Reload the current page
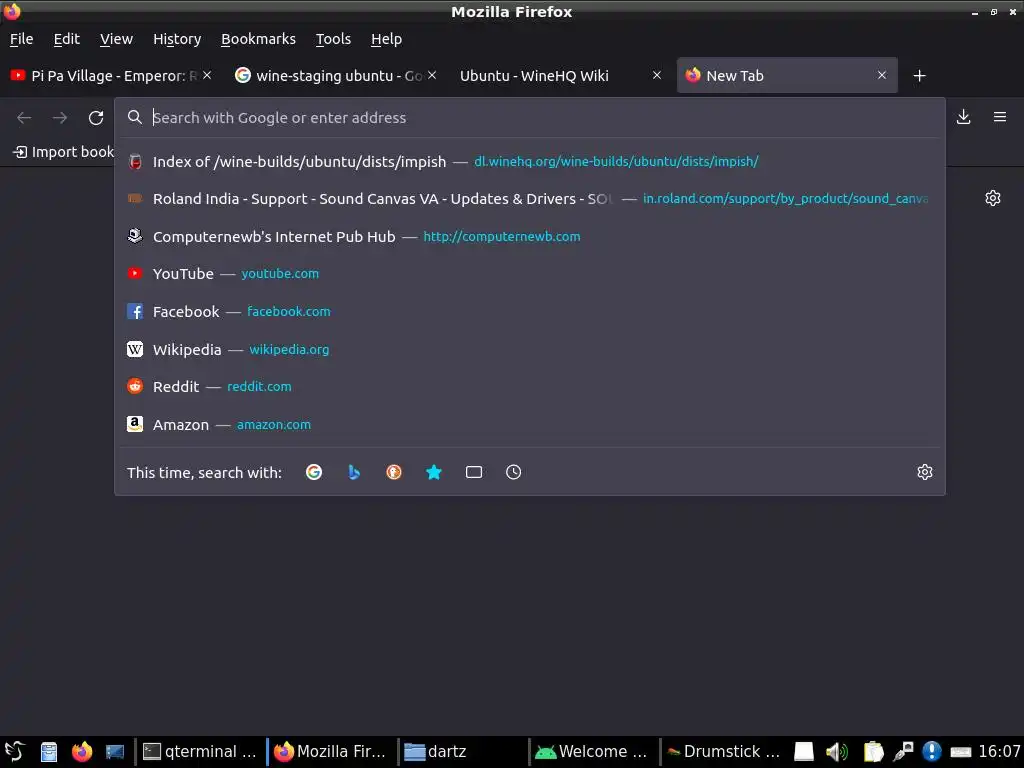Screen dimensions: 1024x768 96,118
